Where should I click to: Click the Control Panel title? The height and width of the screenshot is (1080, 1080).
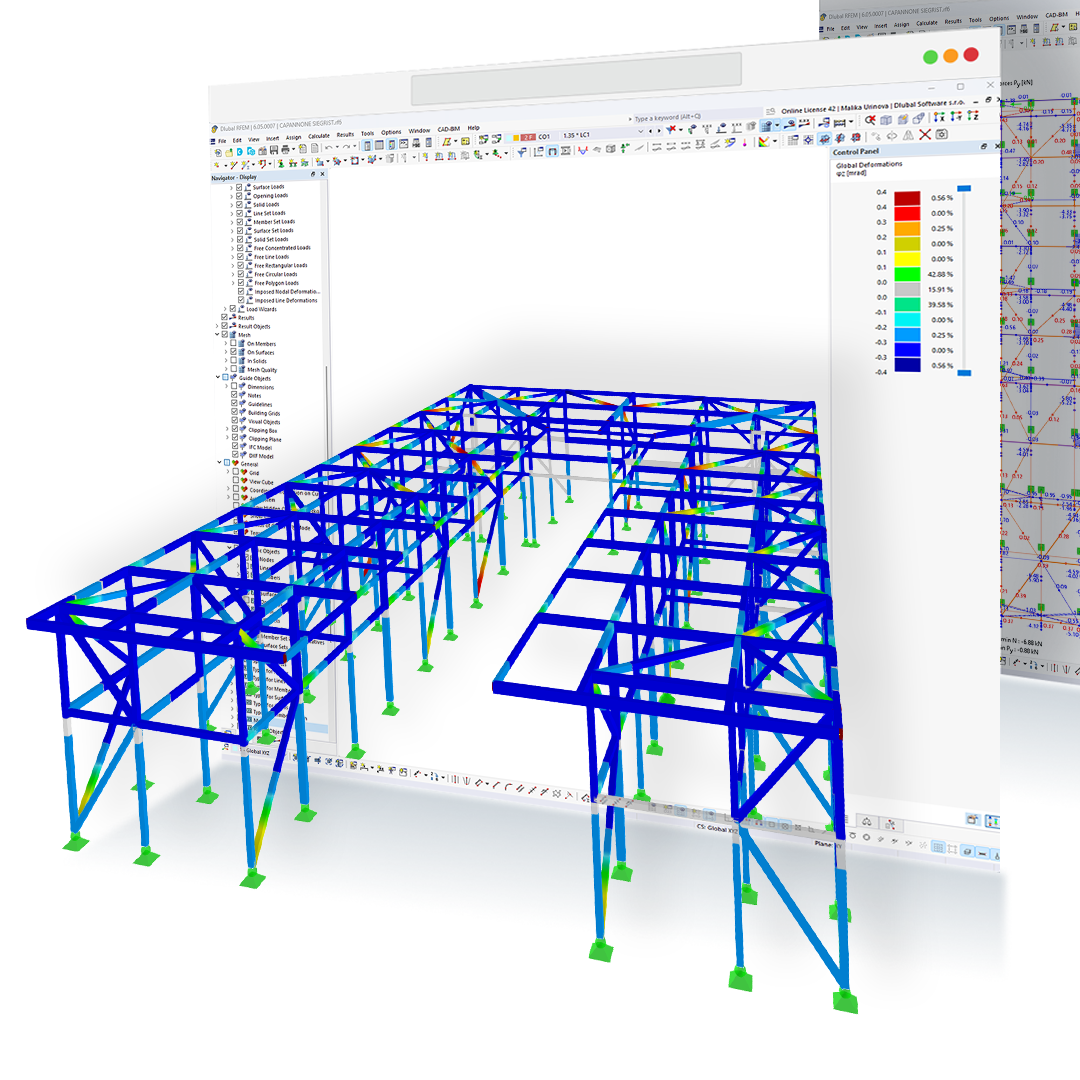856,152
